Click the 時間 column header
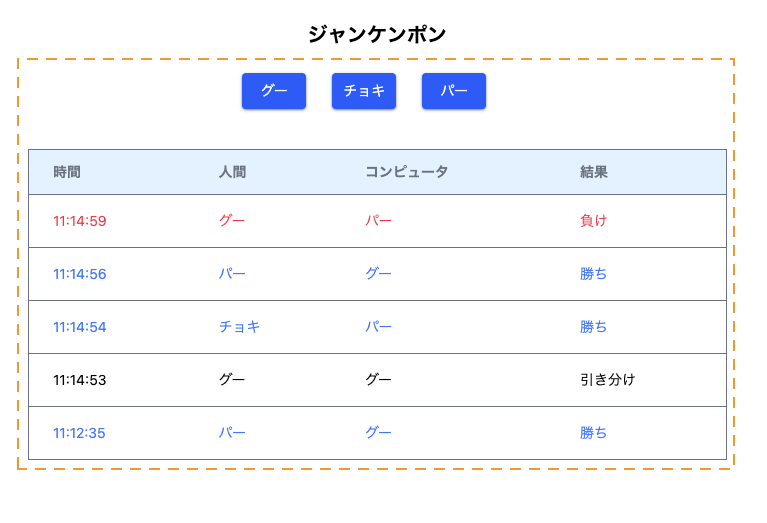The width and height of the screenshot is (767, 523). (67, 172)
